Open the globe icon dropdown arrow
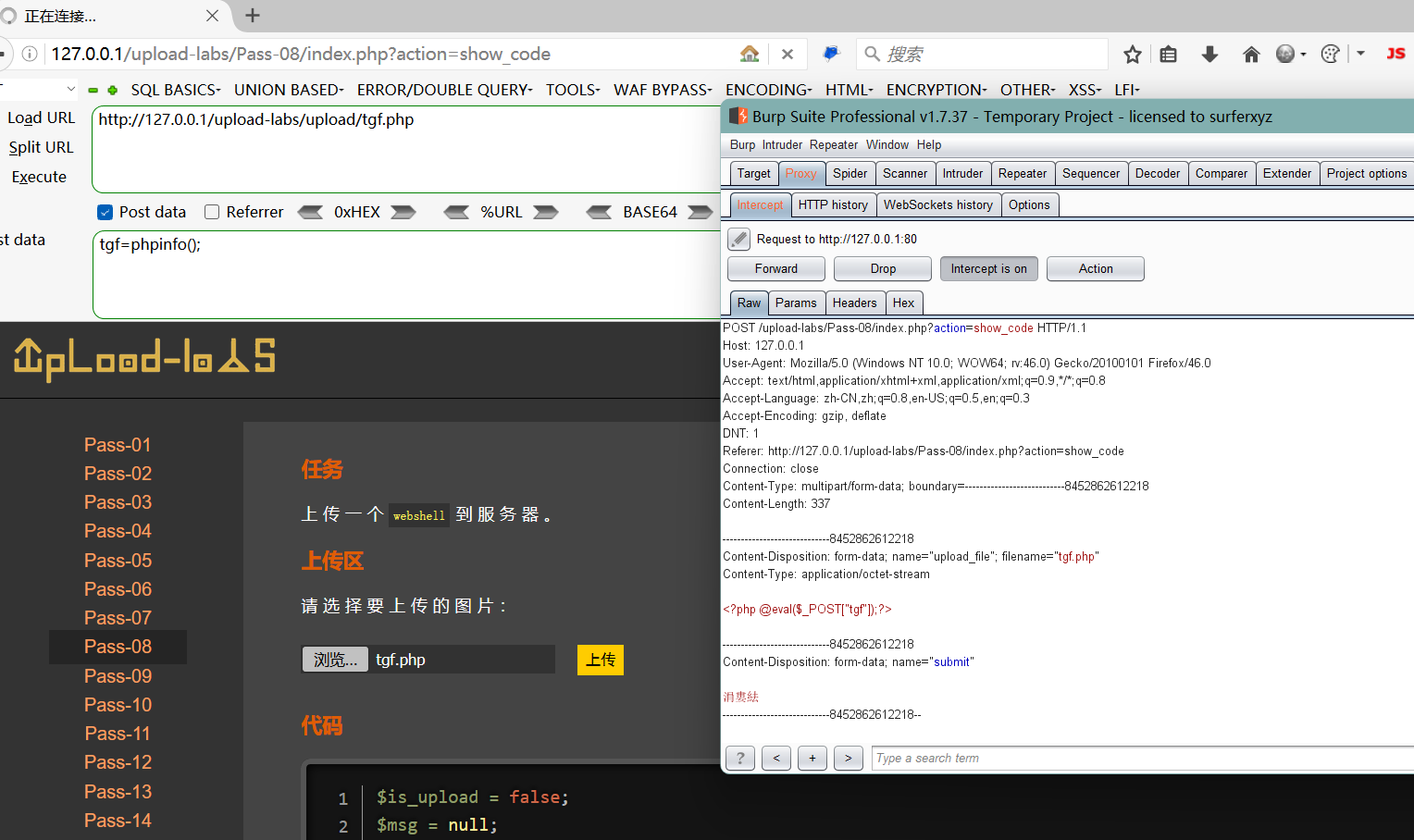 [x=1303, y=55]
